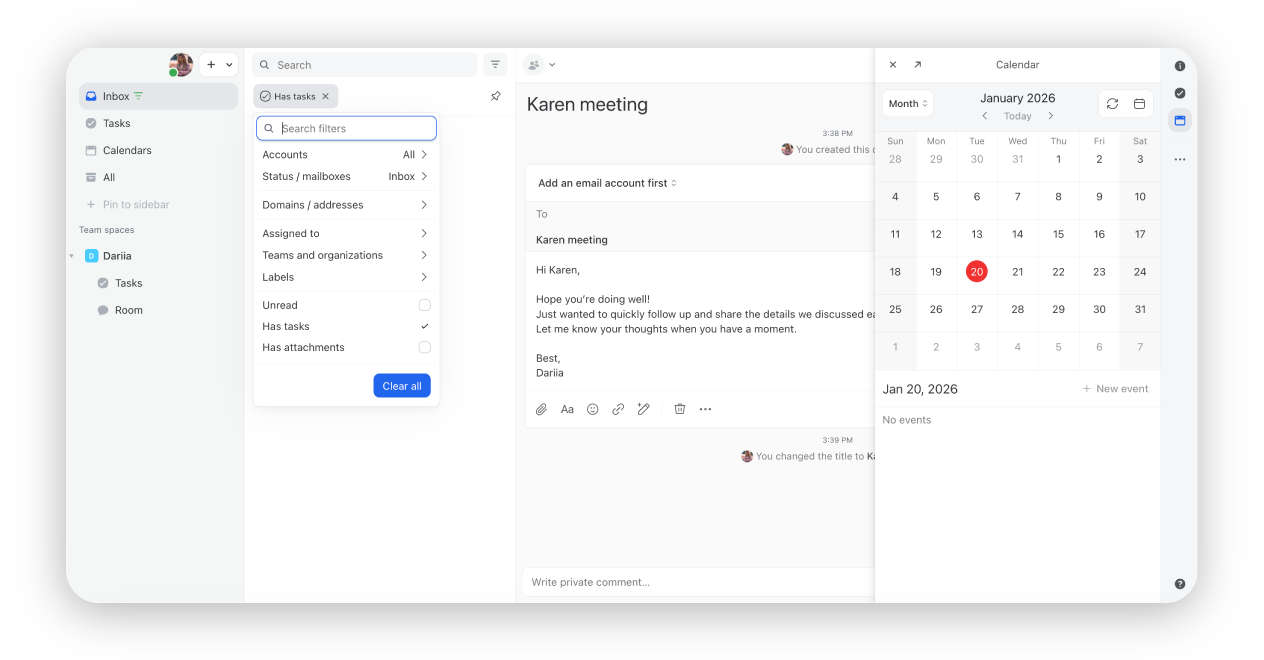
Task: Open Add an email account first dropdown
Action: pyautogui.click(x=607, y=183)
